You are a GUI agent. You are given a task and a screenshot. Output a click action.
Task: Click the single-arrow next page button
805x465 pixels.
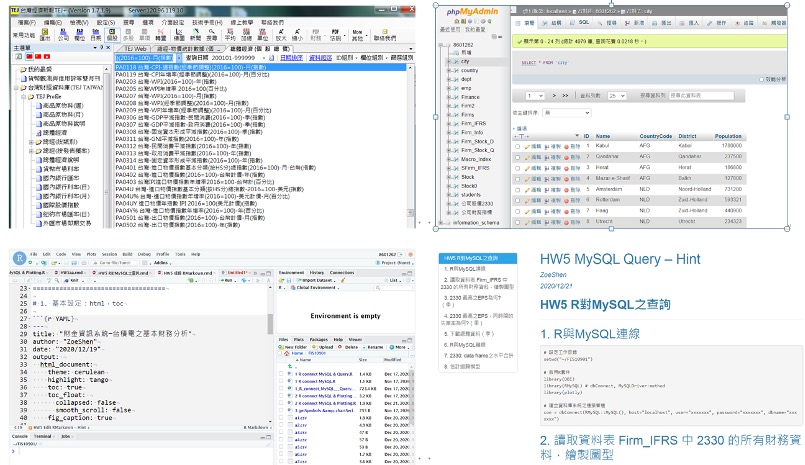click(554, 95)
